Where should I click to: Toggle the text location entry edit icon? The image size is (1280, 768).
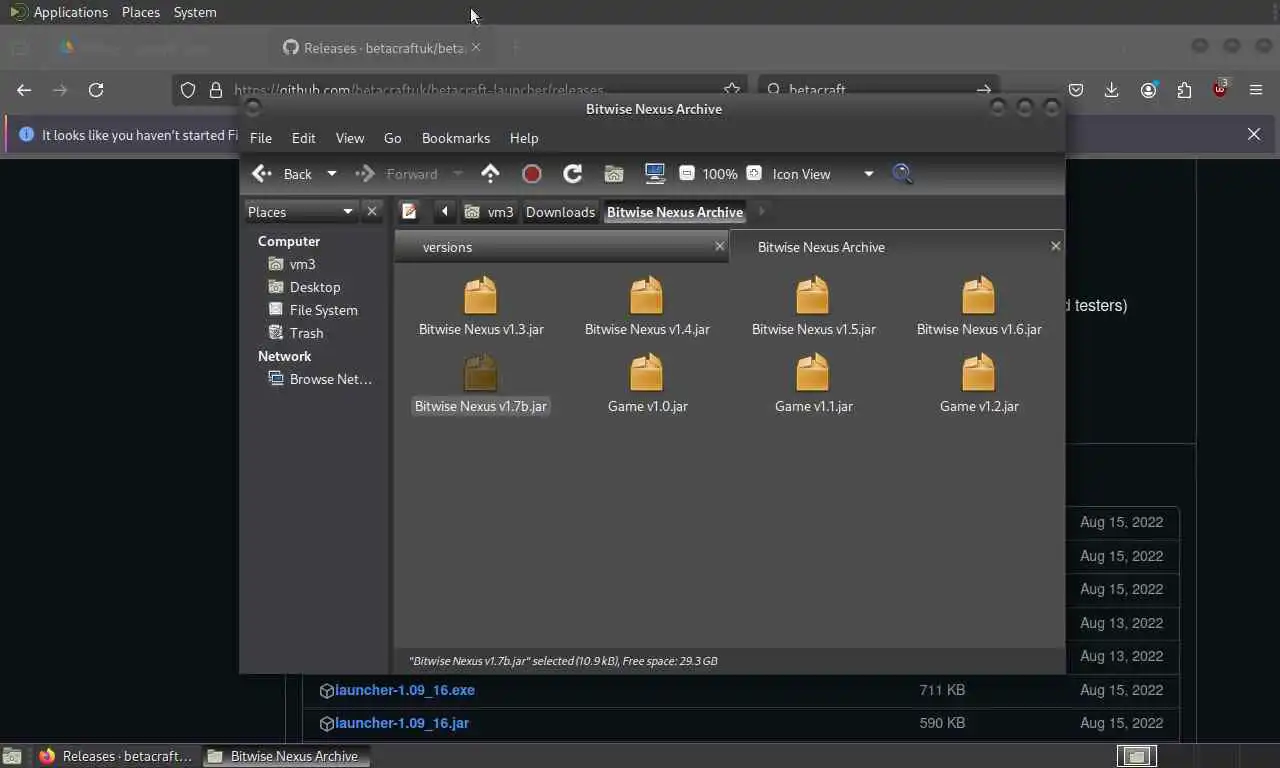409,211
